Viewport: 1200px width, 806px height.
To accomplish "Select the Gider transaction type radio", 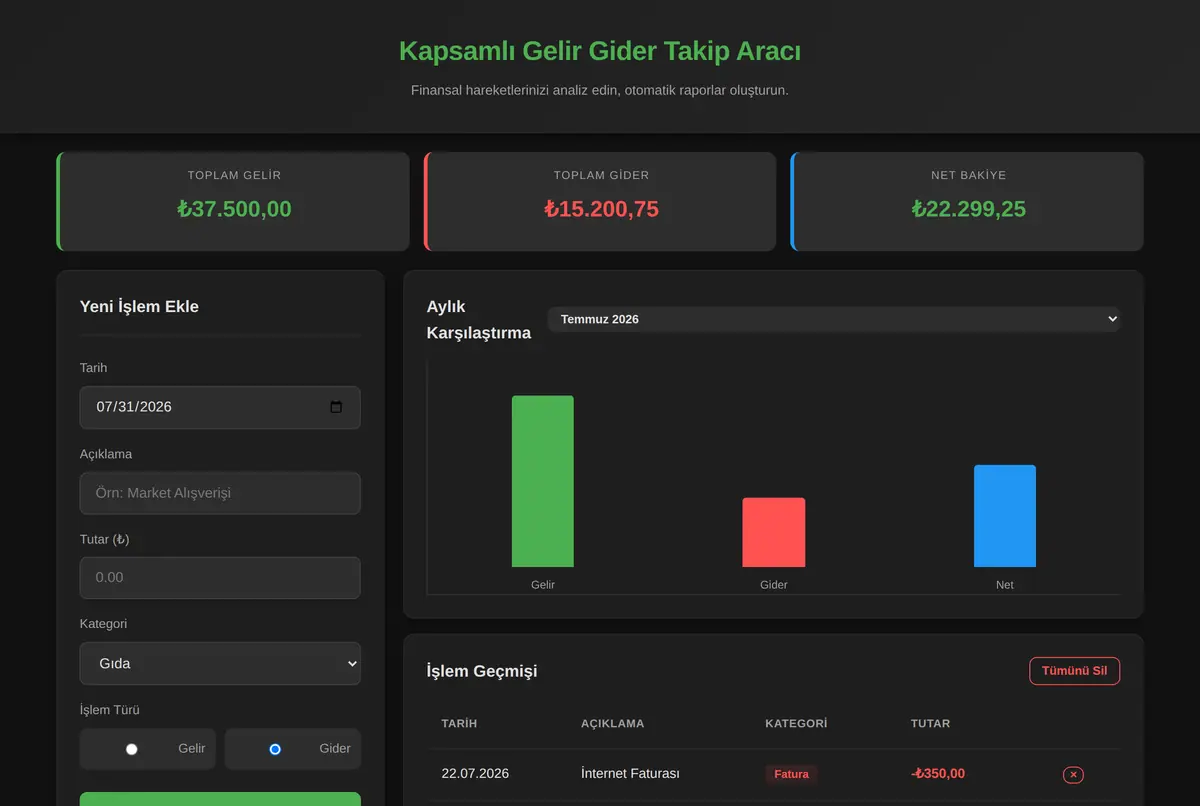I will click(x=275, y=749).
